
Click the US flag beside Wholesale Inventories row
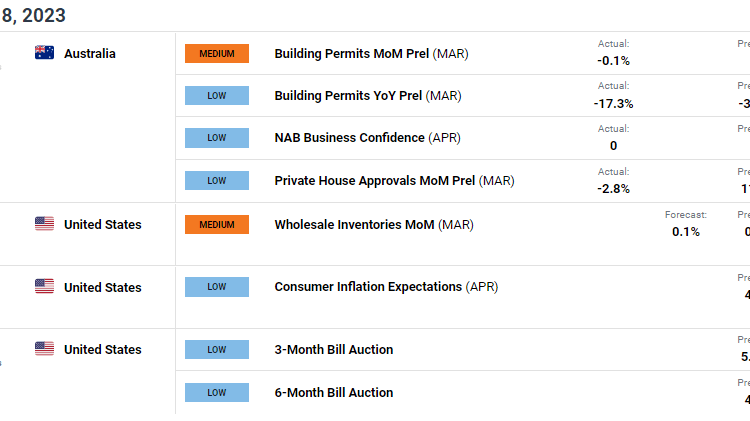tap(44, 224)
